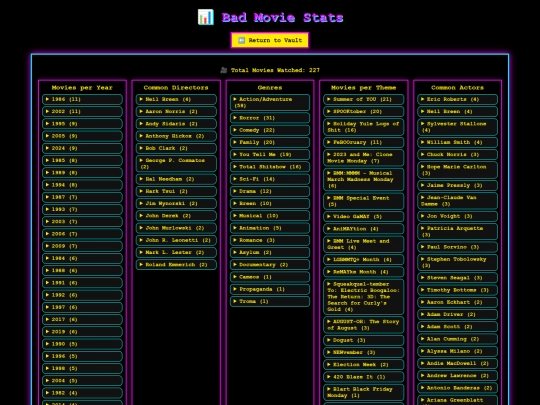Expand the Adam Driver (2) actor entry

(x=457, y=314)
